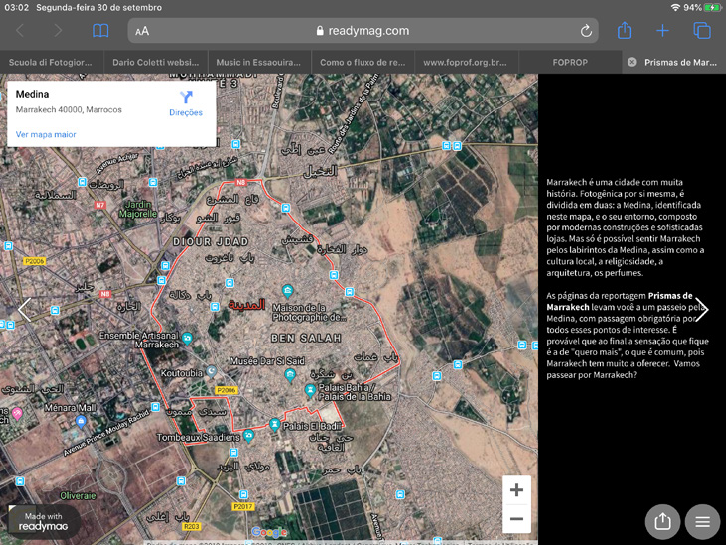
Task: Click Readymag share button at bottom
Action: (662, 521)
